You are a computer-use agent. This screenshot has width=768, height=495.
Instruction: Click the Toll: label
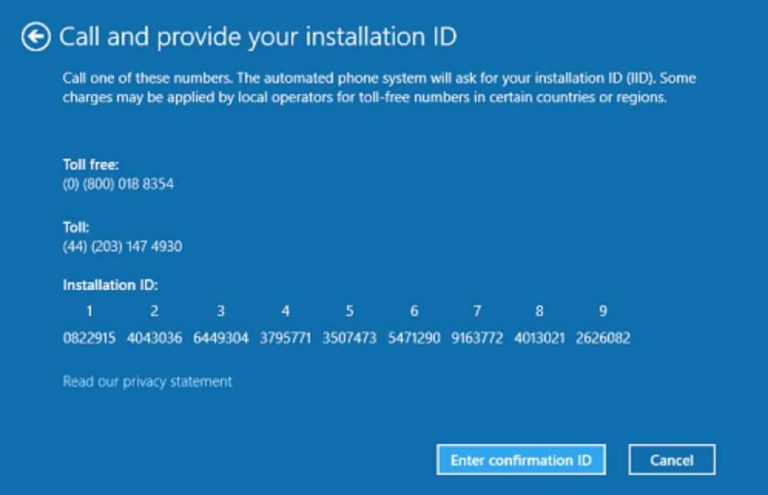76,227
